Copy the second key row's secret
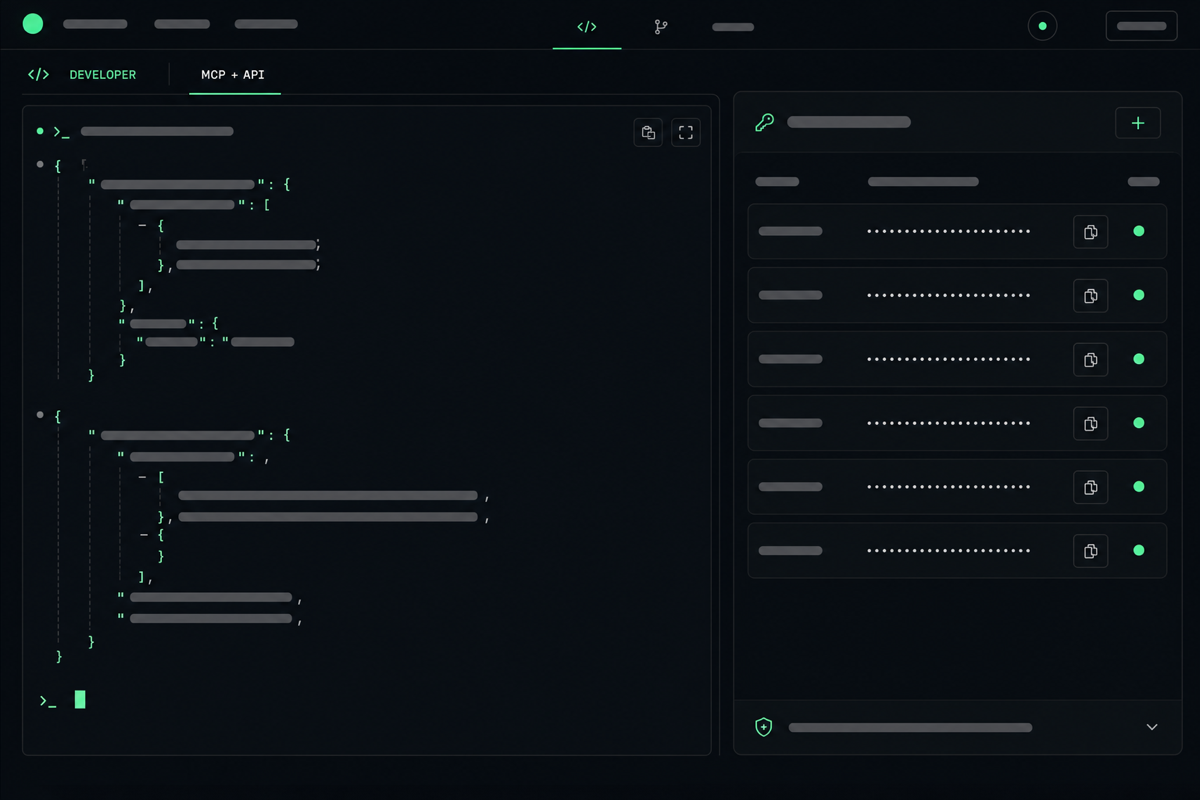The height and width of the screenshot is (800, 1200). coord(1091,296)
